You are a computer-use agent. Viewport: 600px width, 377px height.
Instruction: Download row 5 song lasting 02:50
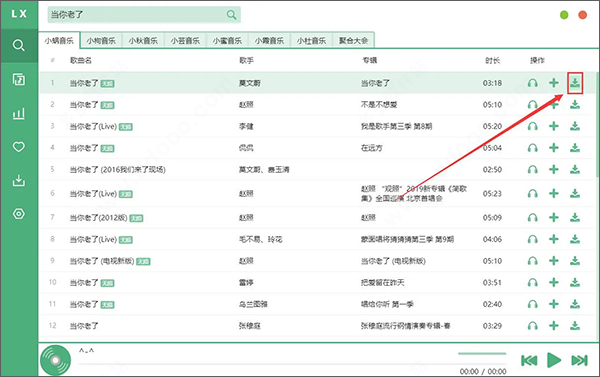pos(575,169)
